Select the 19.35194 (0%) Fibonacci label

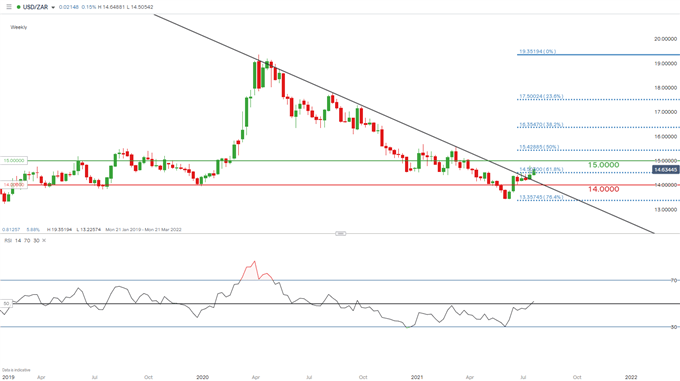pos(537,51)
